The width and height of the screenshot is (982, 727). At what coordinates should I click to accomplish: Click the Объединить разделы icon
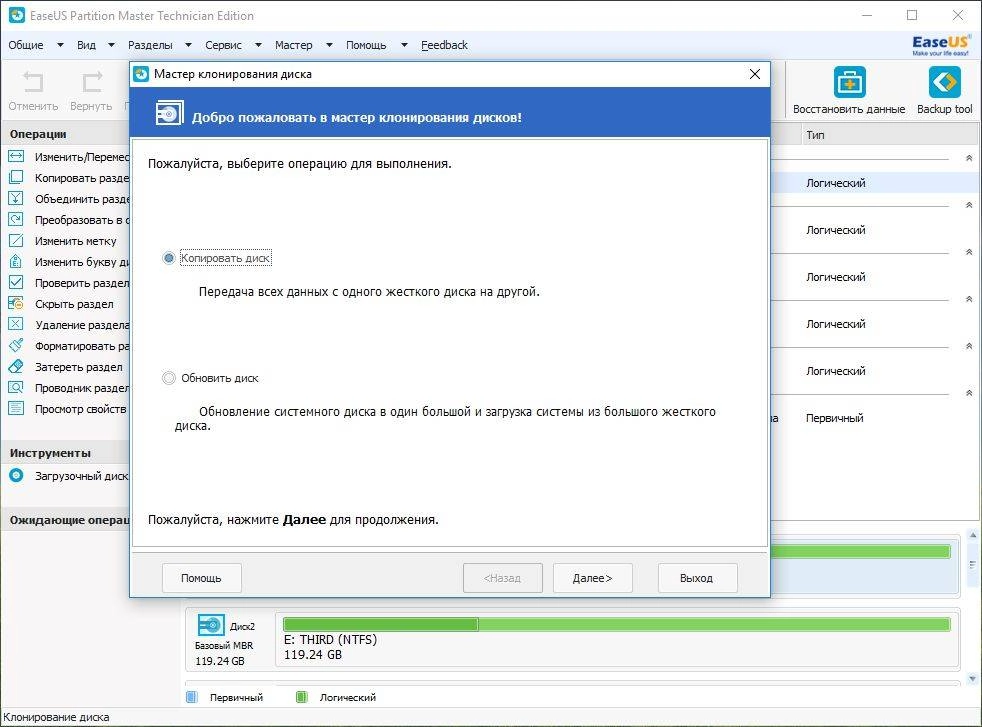click(16, 199)
